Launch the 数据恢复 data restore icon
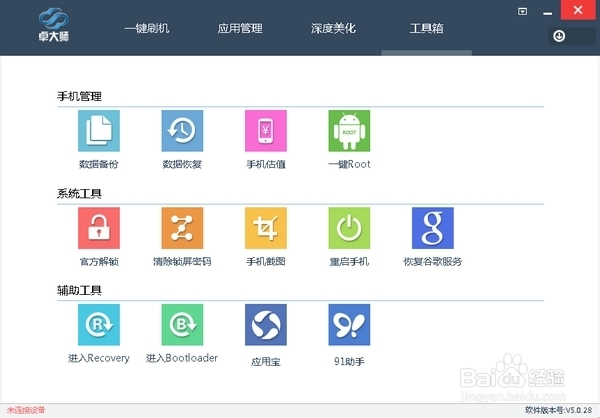Viewport: 600px width, 418px height. [x=182, y=131]
